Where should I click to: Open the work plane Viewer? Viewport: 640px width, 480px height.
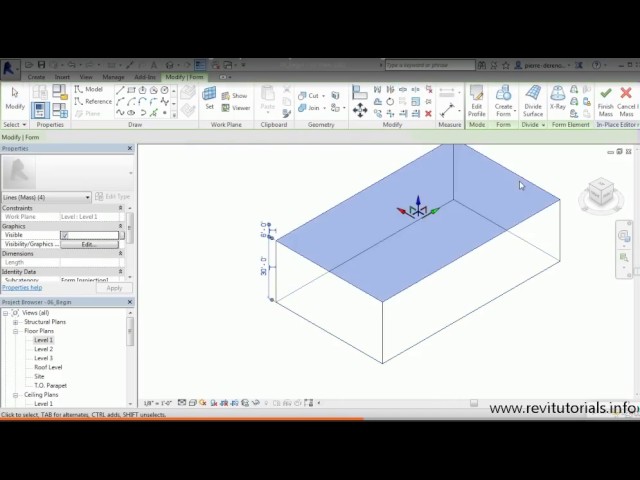(x=236, y=108)
